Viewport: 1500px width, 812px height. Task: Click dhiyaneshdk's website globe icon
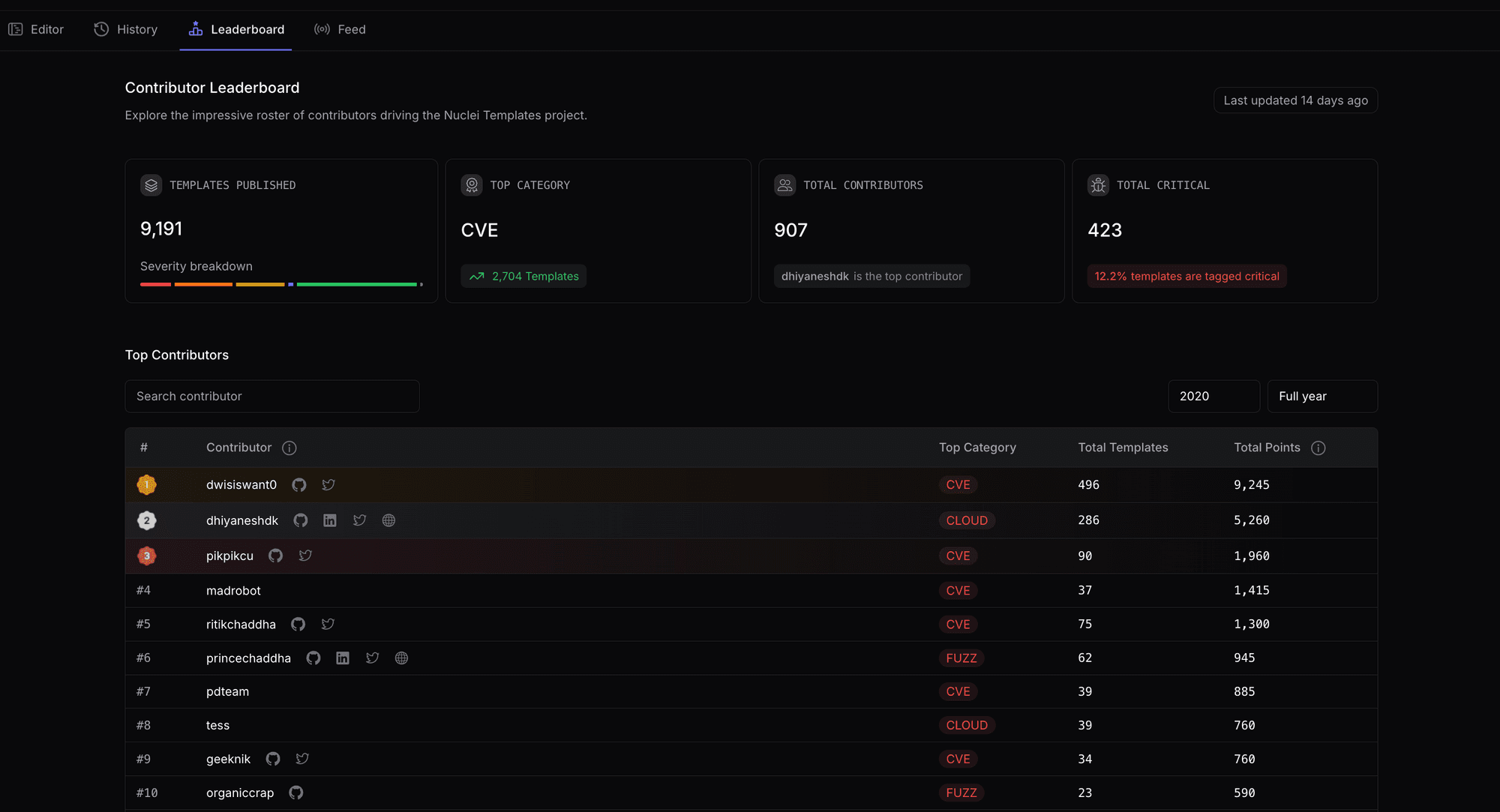[x=388, y=520]
